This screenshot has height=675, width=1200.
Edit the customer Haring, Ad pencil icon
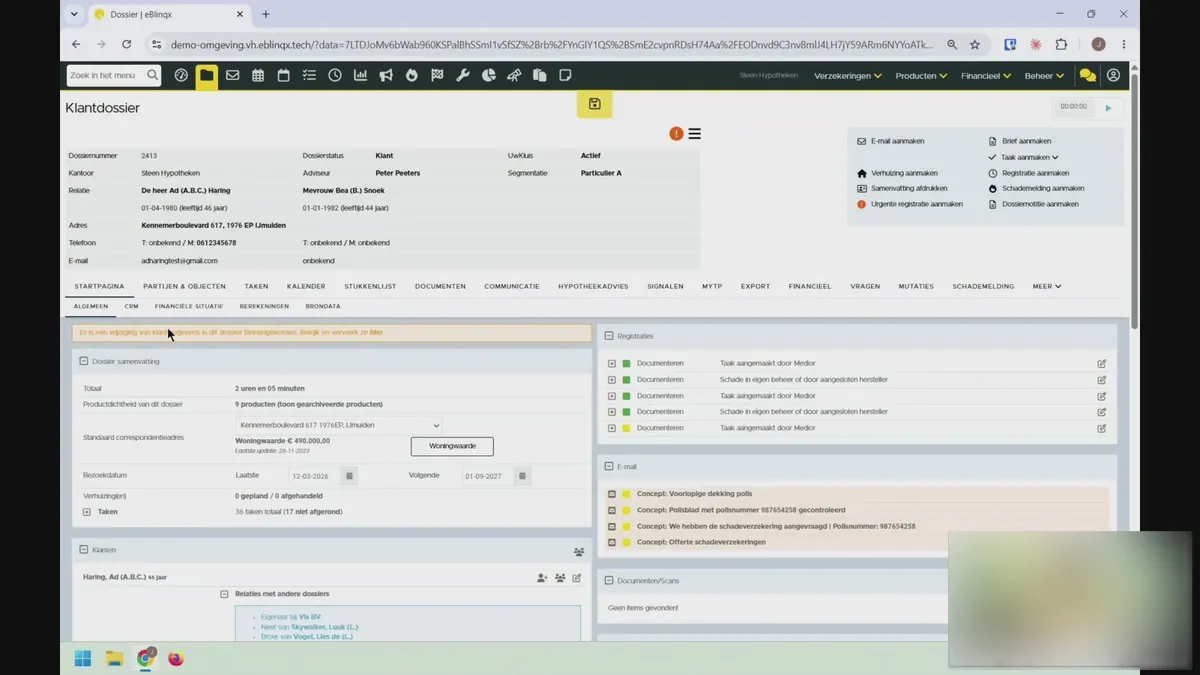577,578
